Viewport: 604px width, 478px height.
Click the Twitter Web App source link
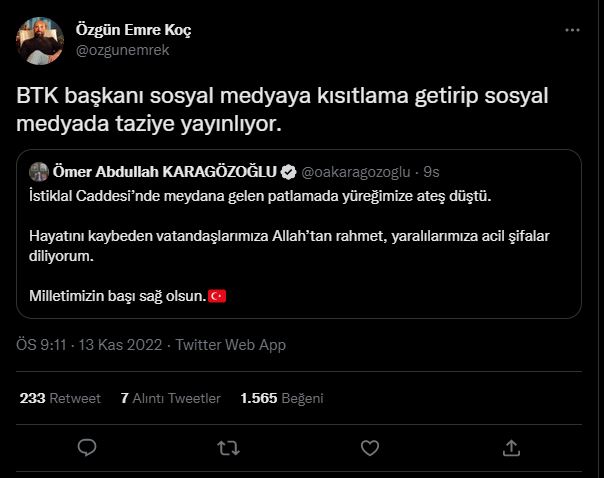(231, 344)
